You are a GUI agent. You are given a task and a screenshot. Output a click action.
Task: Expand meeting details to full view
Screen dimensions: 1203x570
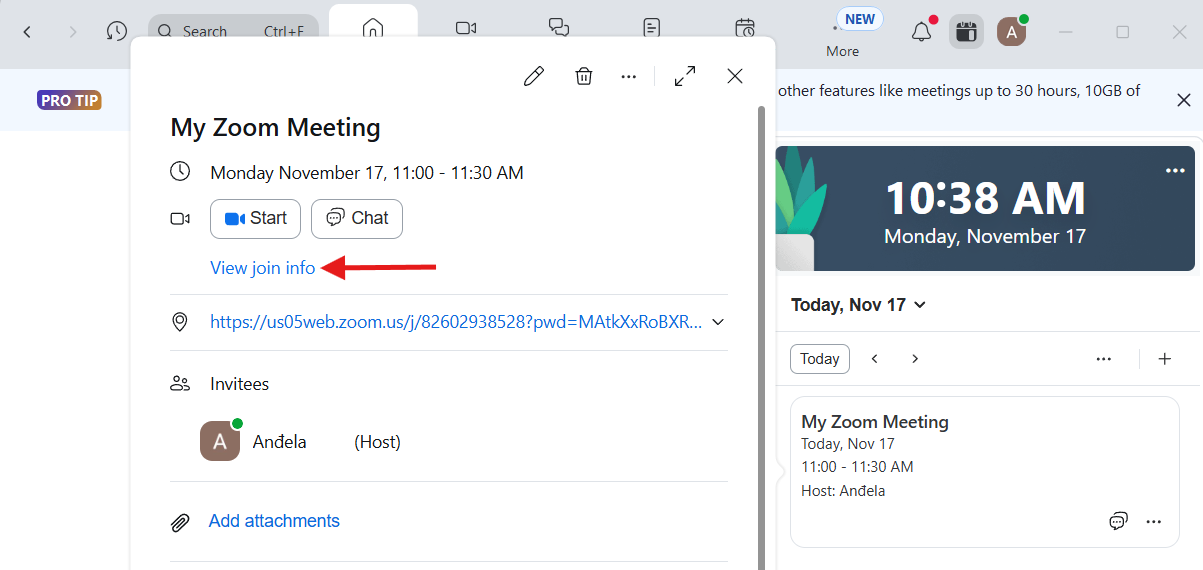pos(685,76)
